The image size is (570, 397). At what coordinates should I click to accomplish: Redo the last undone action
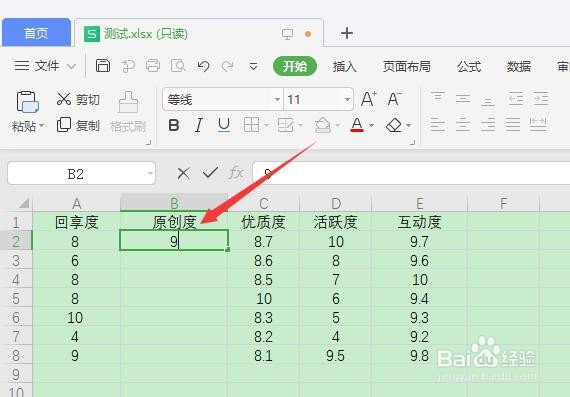(x=228, y=66)
